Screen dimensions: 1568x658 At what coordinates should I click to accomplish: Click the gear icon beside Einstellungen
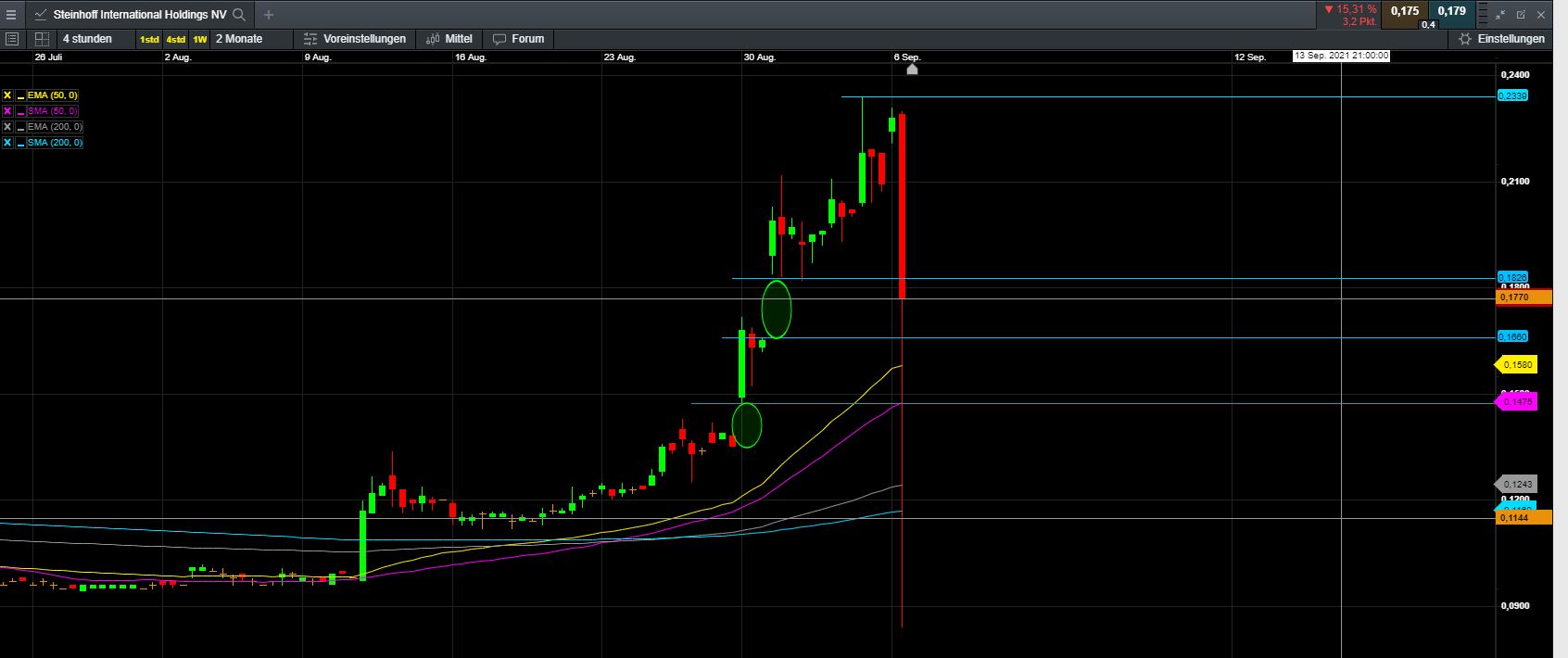1465,39
